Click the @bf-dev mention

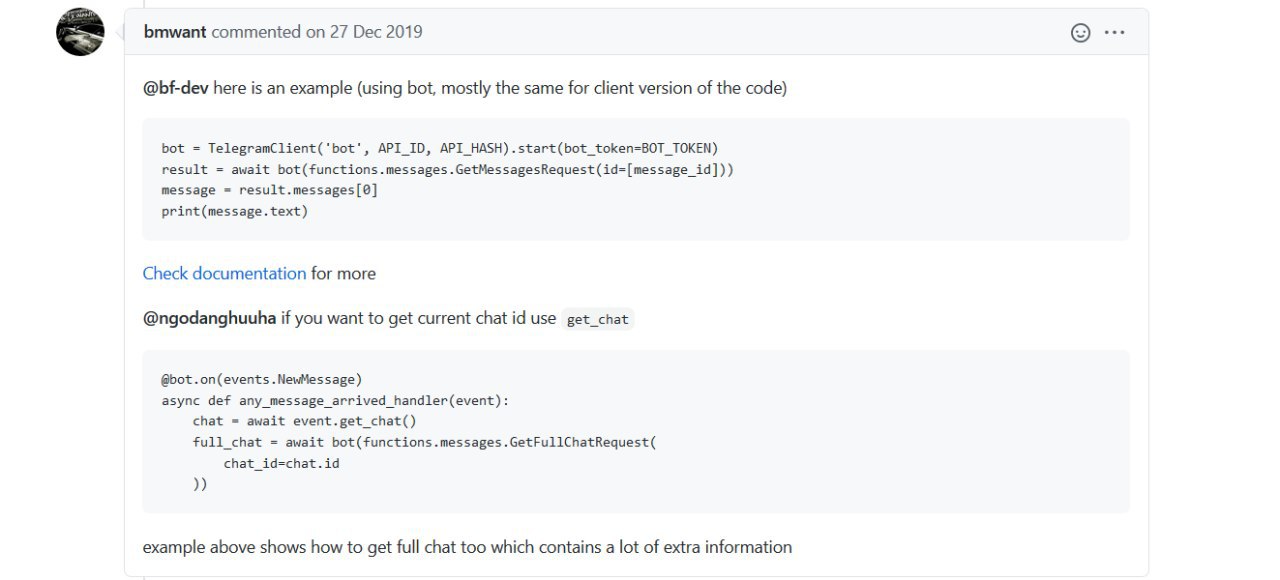pos(176,88)
